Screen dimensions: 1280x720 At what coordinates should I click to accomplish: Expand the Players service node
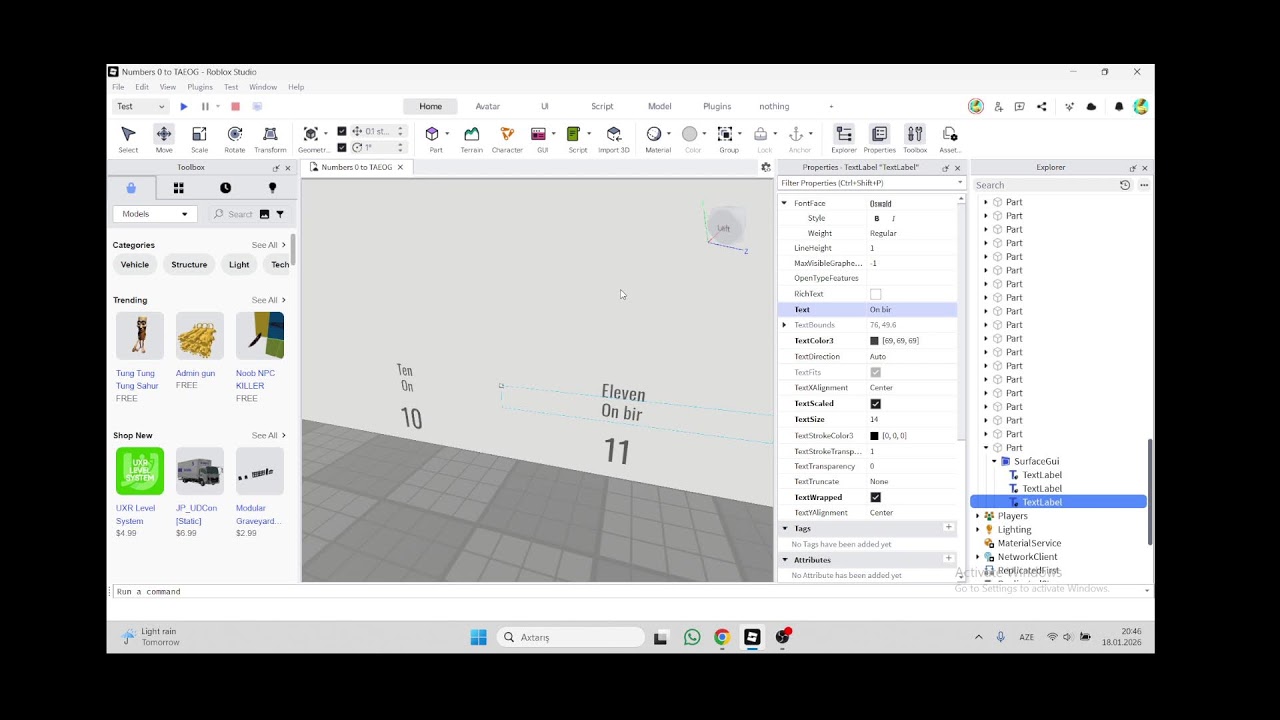coord(978,516)
